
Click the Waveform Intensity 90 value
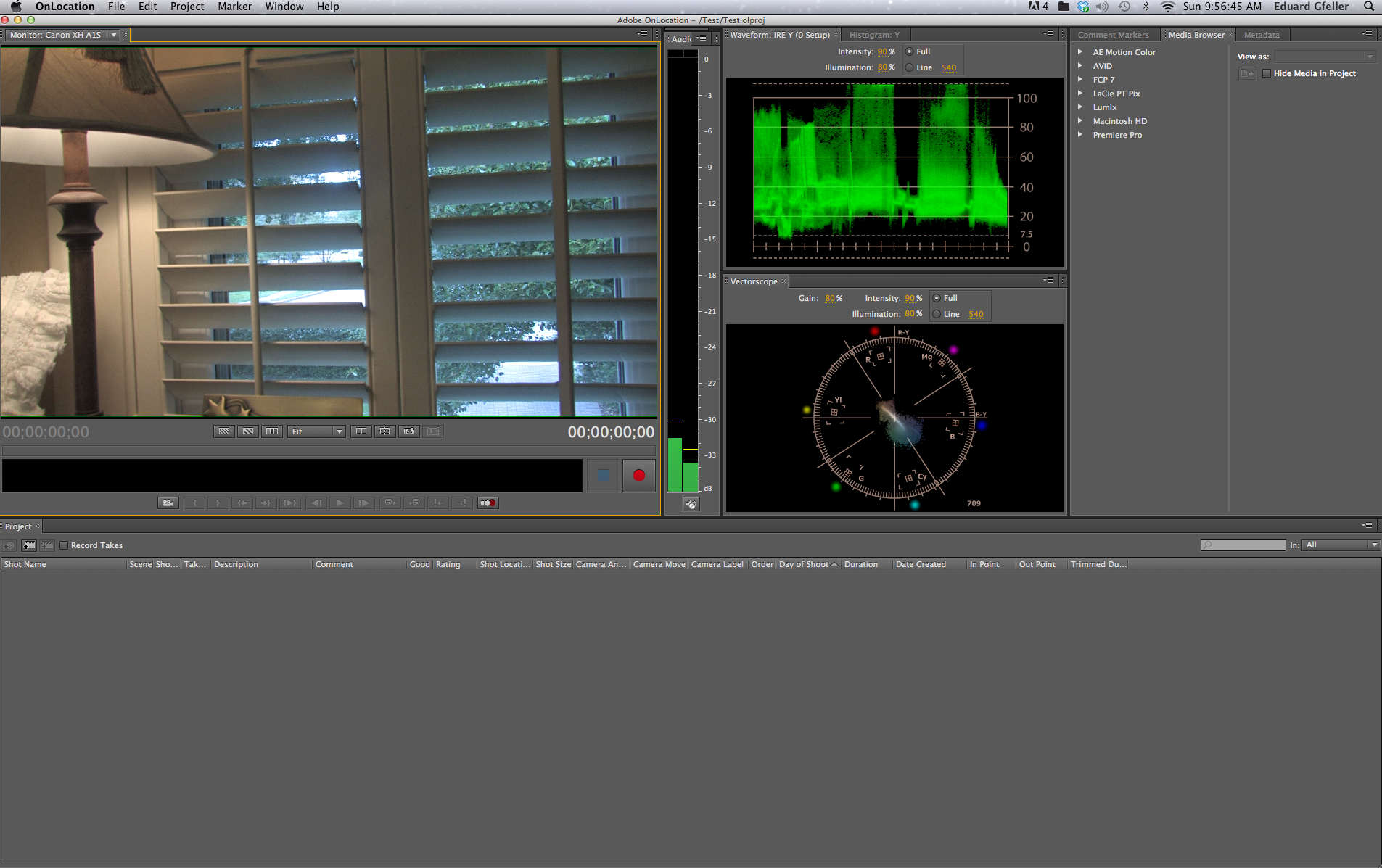(x=882, y=51)
